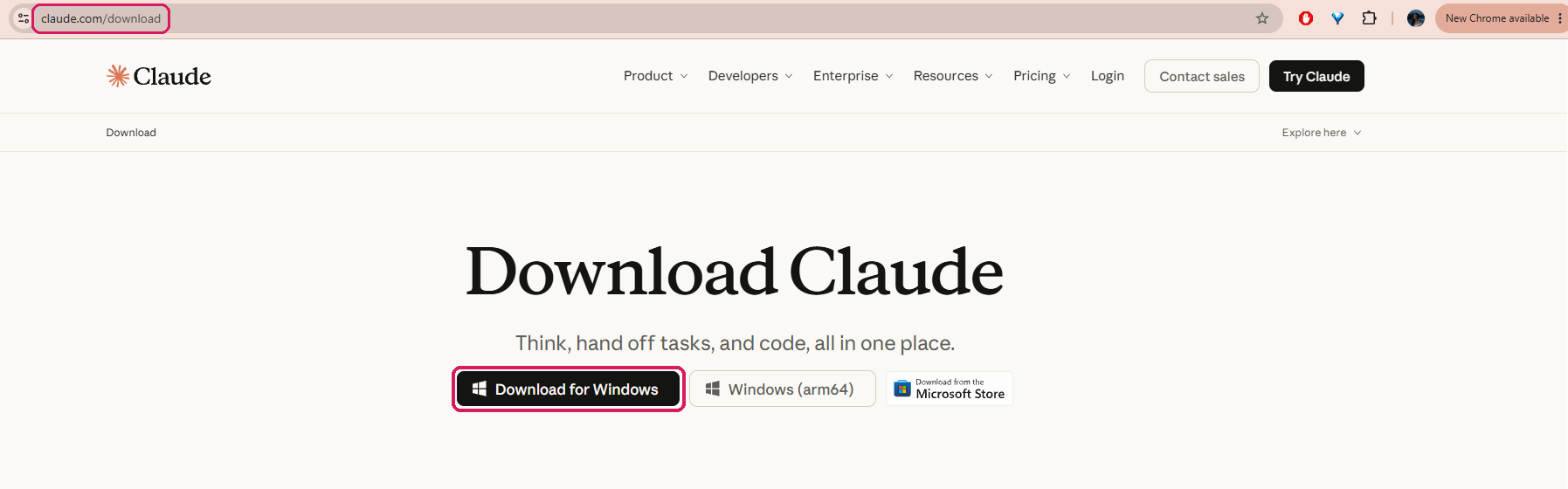Expand the Developers menu
The height and width of the screenshot is (489, 1568).
point(750,76)
